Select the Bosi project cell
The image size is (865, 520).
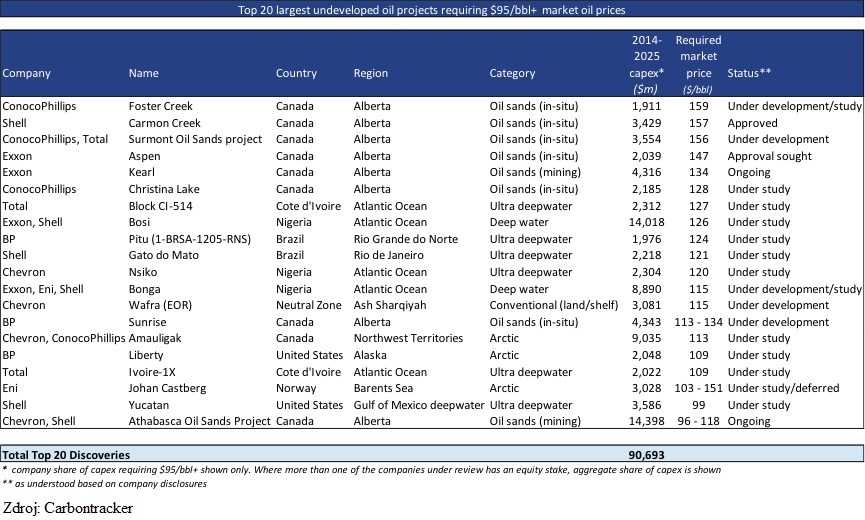point(139,222)
